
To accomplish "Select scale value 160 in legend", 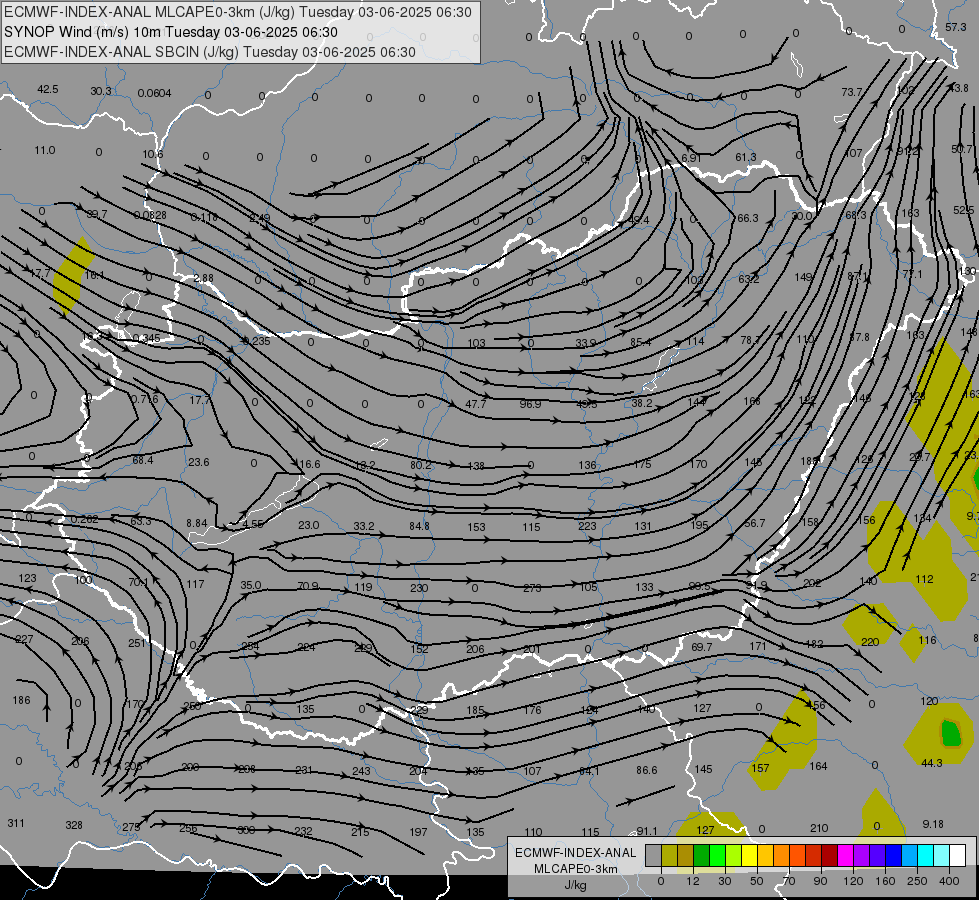I will tap(885, 881).
